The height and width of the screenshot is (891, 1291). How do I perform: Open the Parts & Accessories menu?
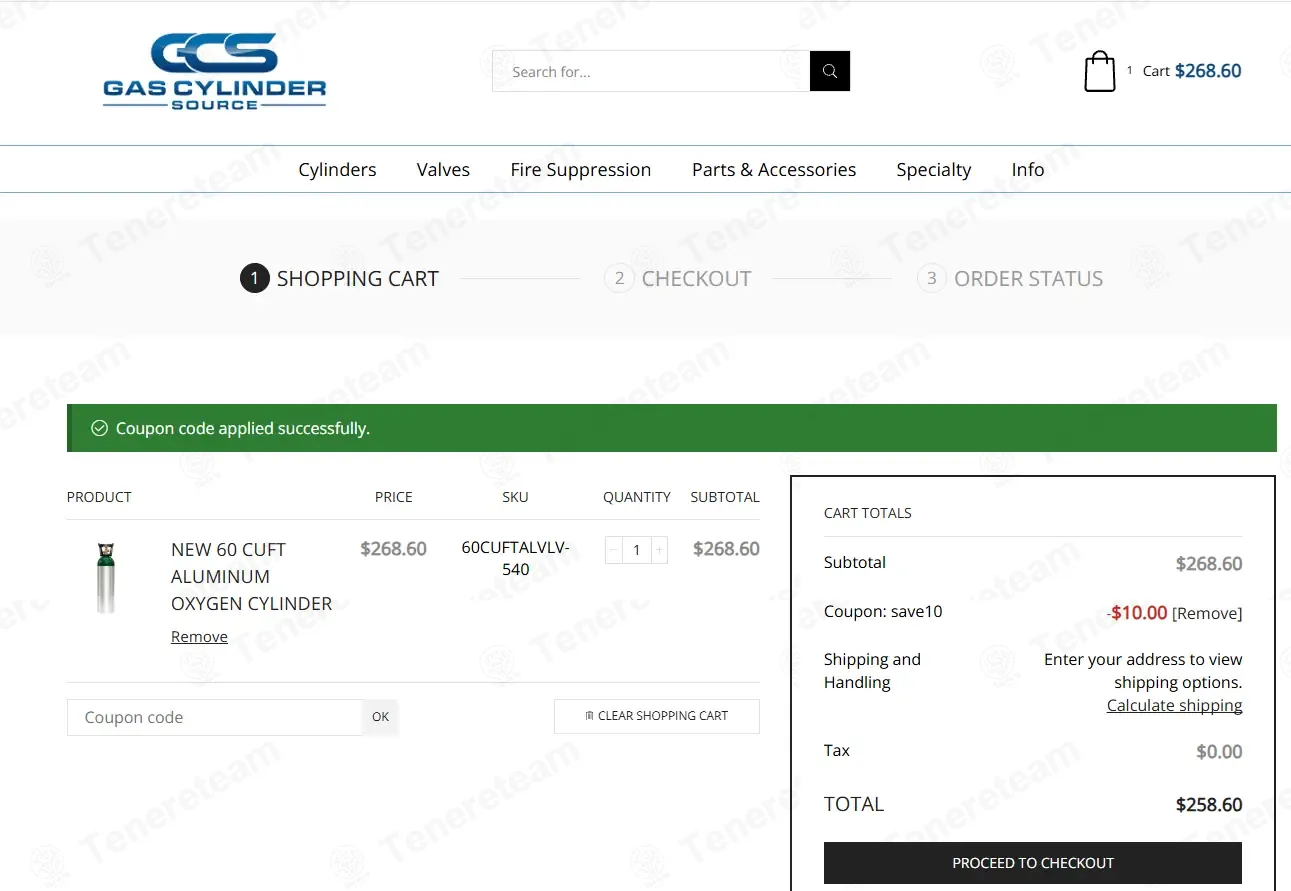(774, 170)
